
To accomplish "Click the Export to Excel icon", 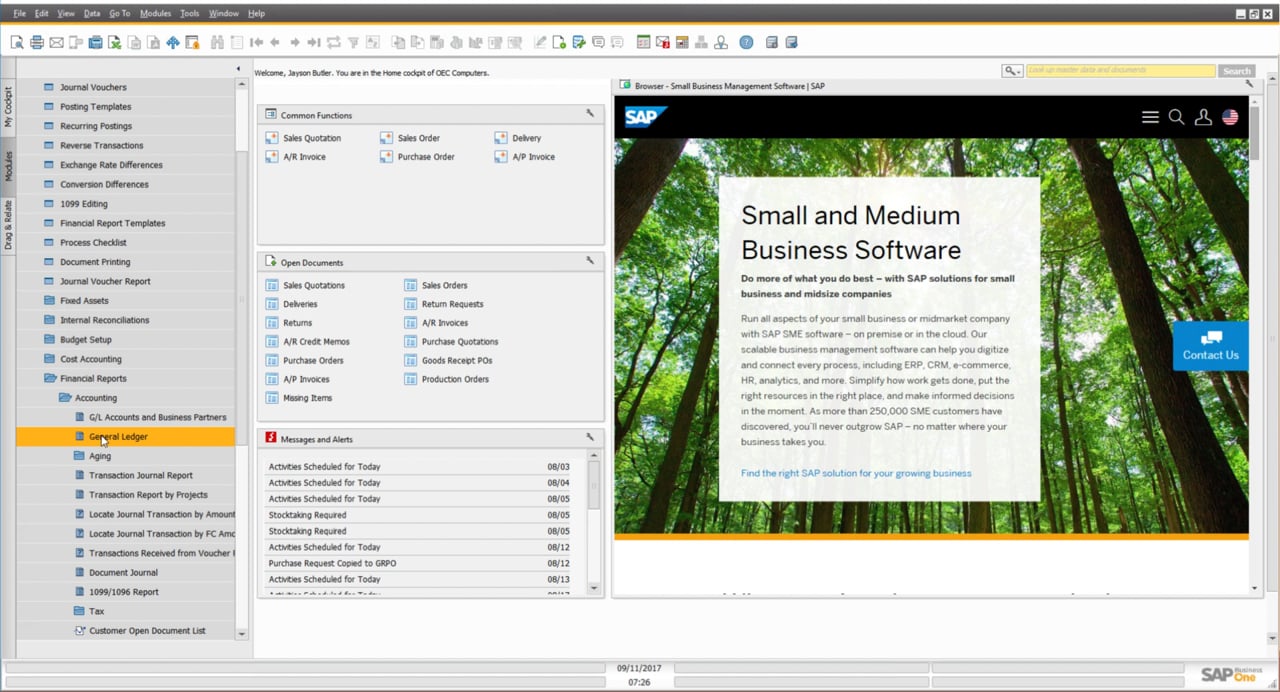I will [x=115, y=42].
